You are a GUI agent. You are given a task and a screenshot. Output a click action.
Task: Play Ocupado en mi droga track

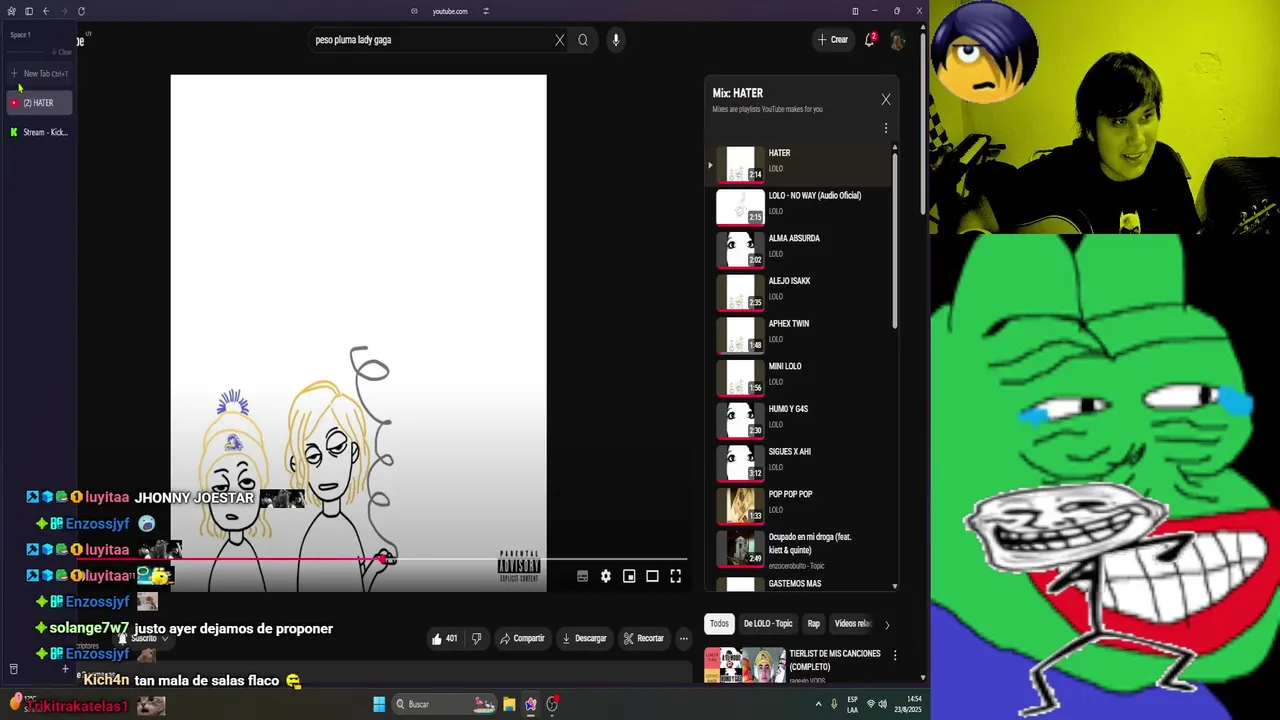(x=800, y=550)
